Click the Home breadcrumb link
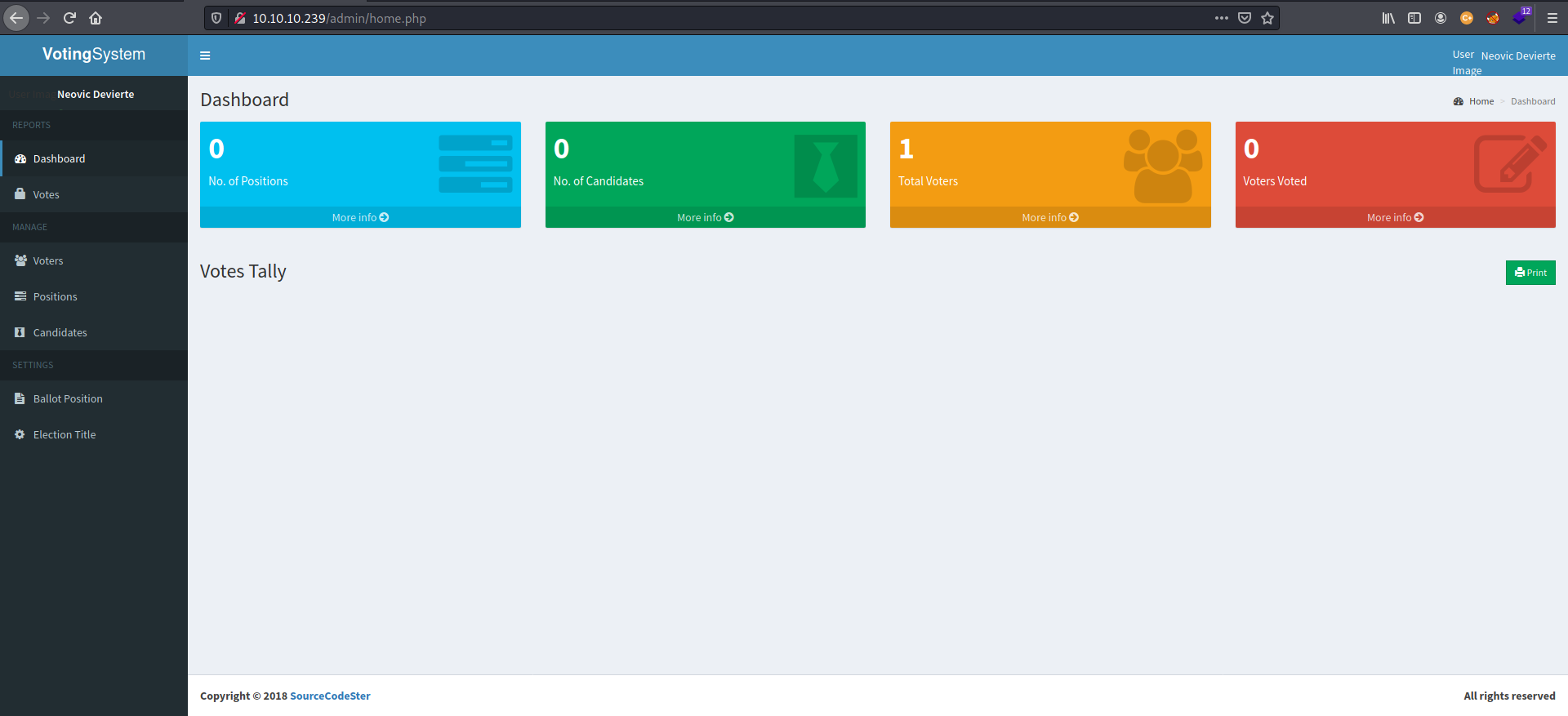 coord(1481,101)
